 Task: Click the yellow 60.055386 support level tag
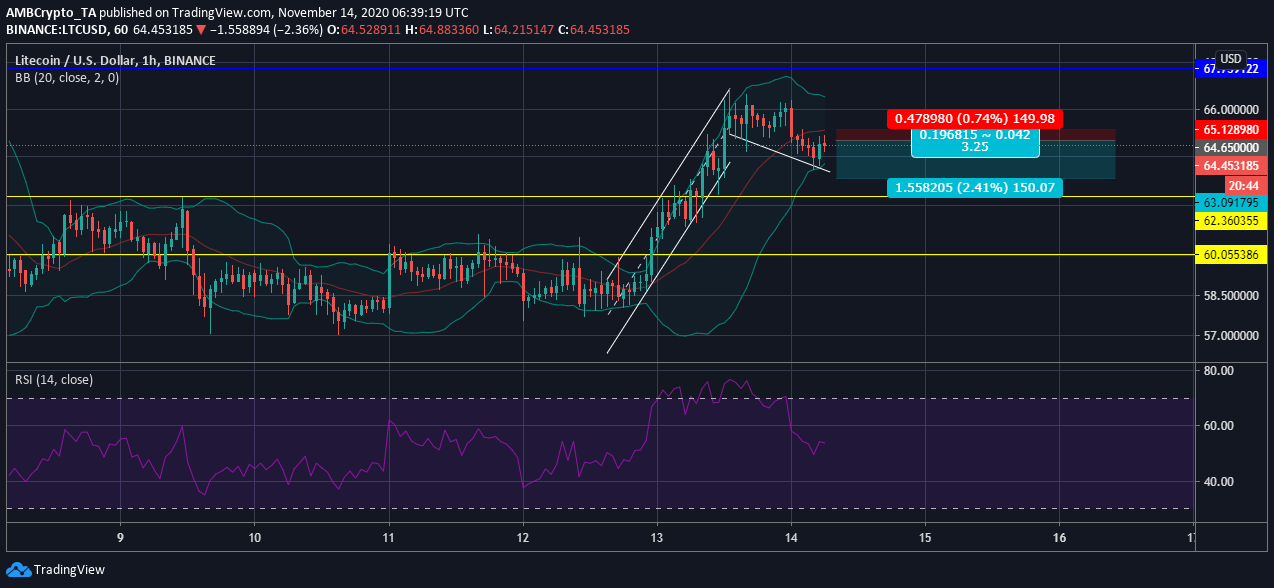click(1234, 256)
